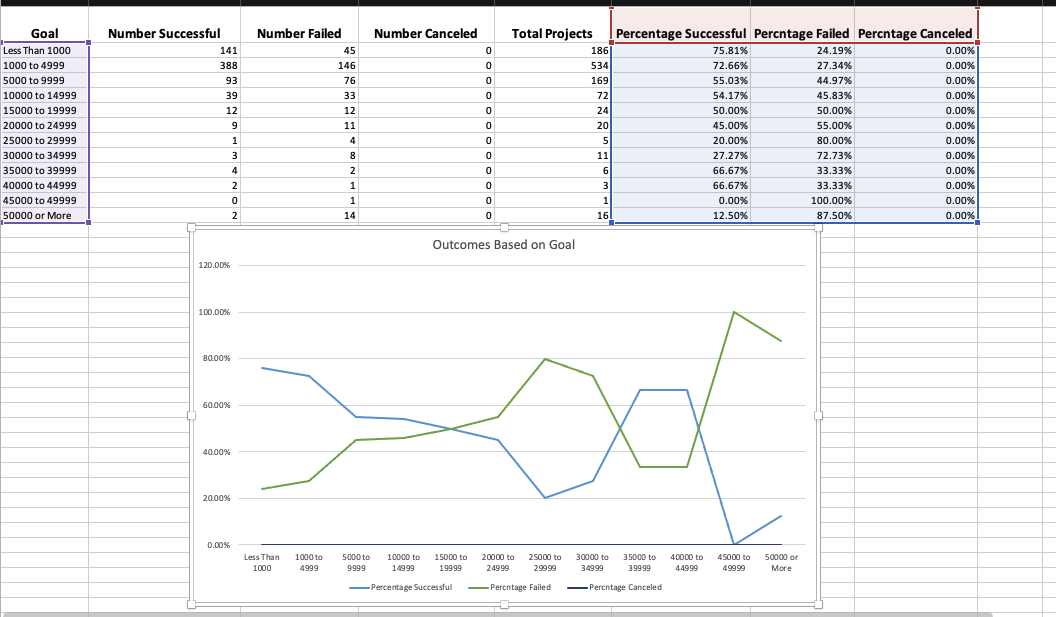This screenshot has height=617, width=1056.
Task: Click the 120.00% vertical axis label
Action: point(214,265)
